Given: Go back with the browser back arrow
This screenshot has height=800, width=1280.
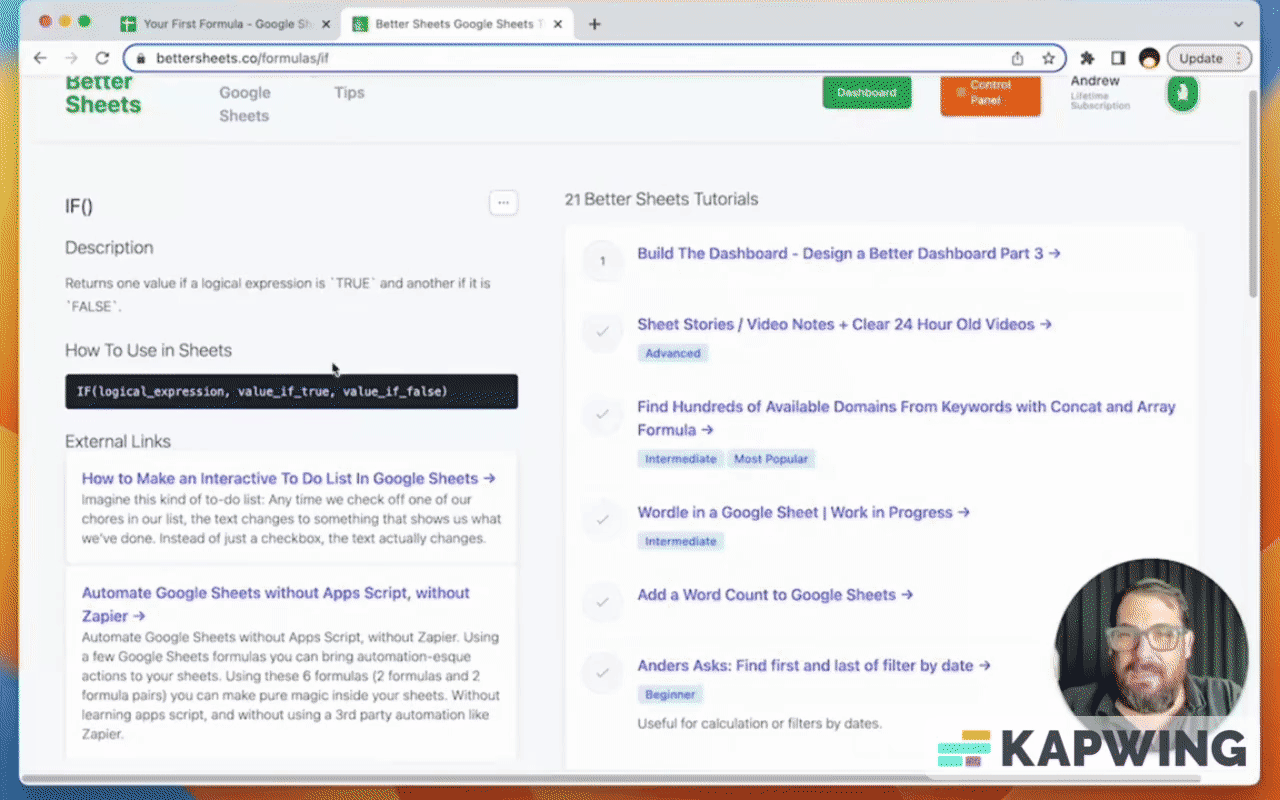Looking at the screenshot, I should 40,58.
